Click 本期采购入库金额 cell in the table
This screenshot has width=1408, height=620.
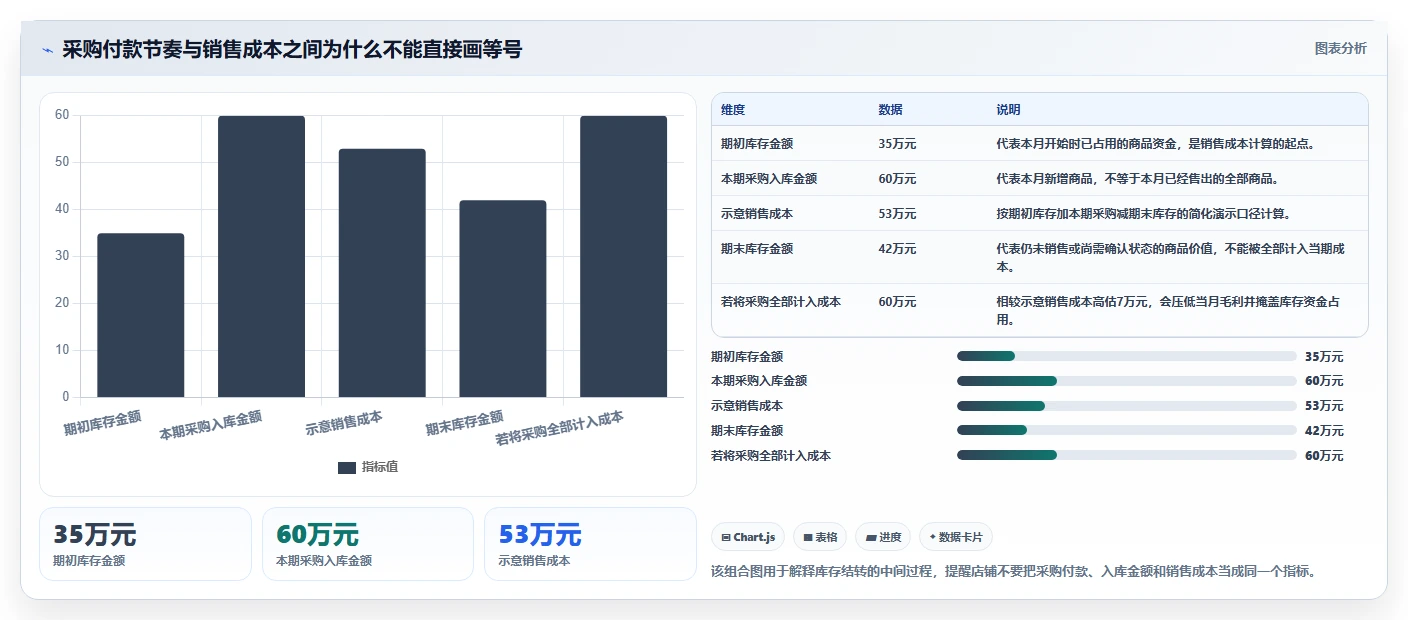pos(769,179)
